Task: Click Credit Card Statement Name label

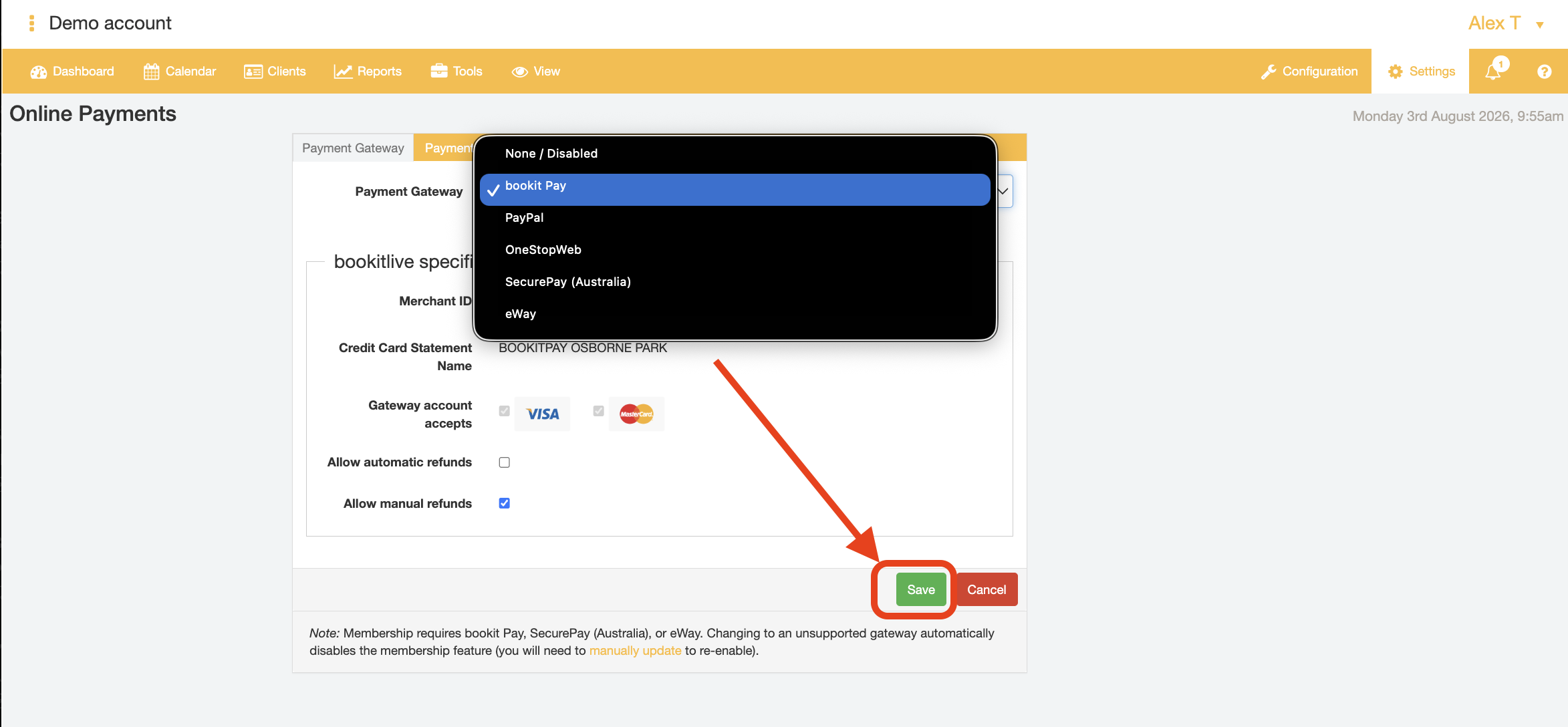Action: point(405,357)
